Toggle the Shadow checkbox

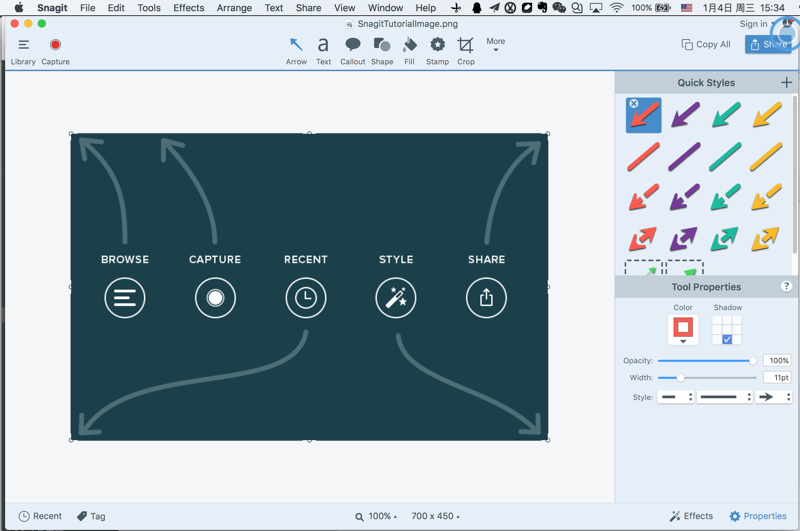(x=727, y=339)
